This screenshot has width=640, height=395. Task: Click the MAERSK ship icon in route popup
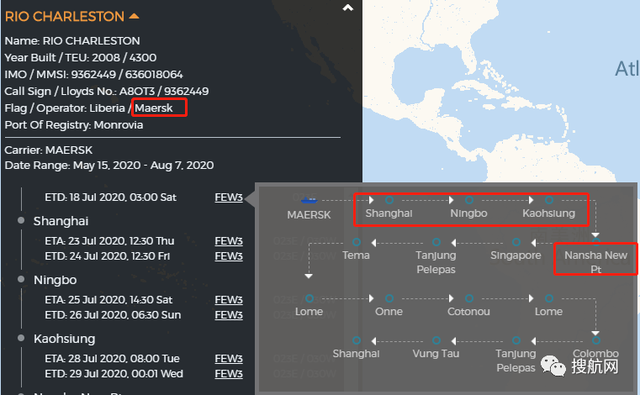tap(309, 200)
